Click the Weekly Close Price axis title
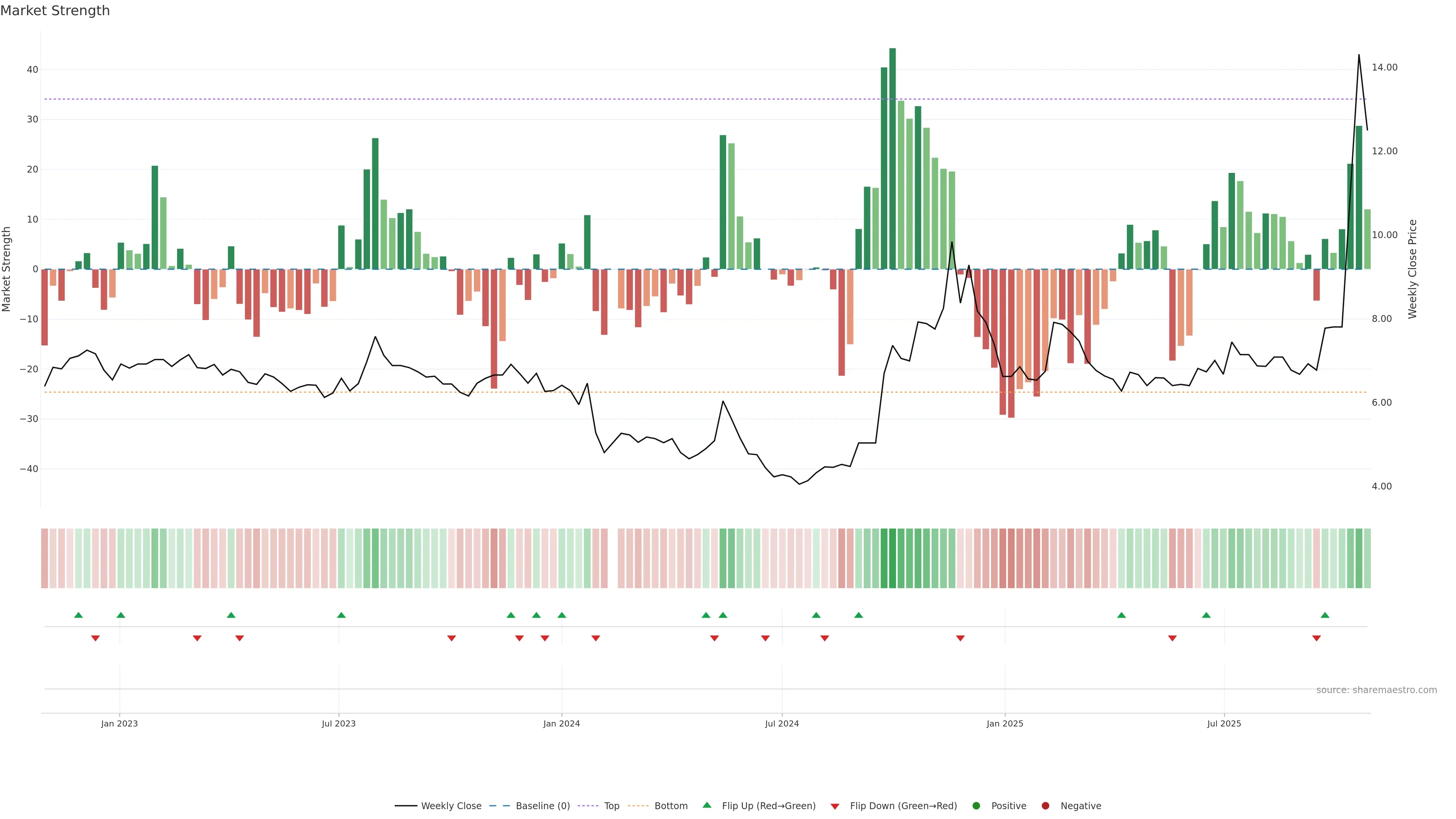This screenshot has width=1456, height=819. click(1412, 269)
